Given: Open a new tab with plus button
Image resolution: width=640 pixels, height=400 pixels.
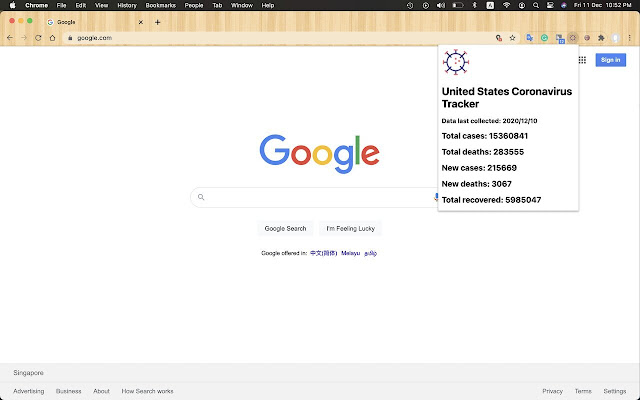Looking at the screenshot, I should [x=158, y=22].
